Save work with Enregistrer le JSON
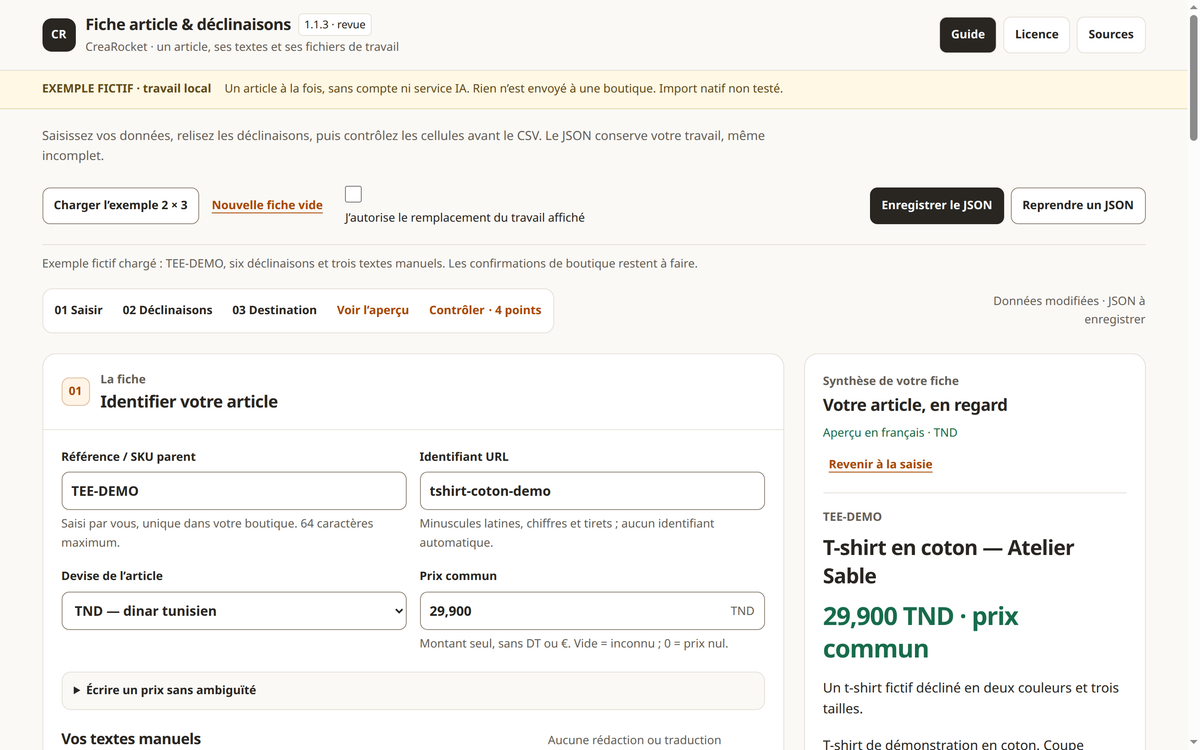1200x750 pixels. (x=937, y=205)
